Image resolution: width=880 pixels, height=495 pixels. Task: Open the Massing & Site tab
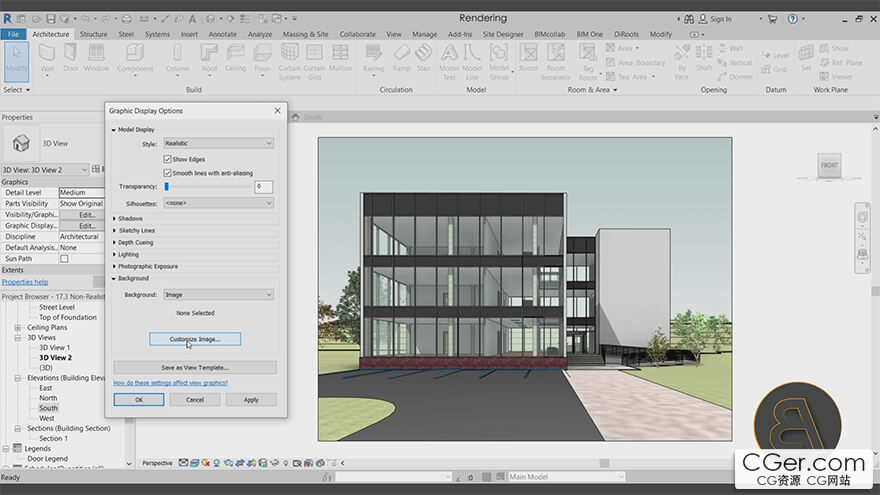305,34
